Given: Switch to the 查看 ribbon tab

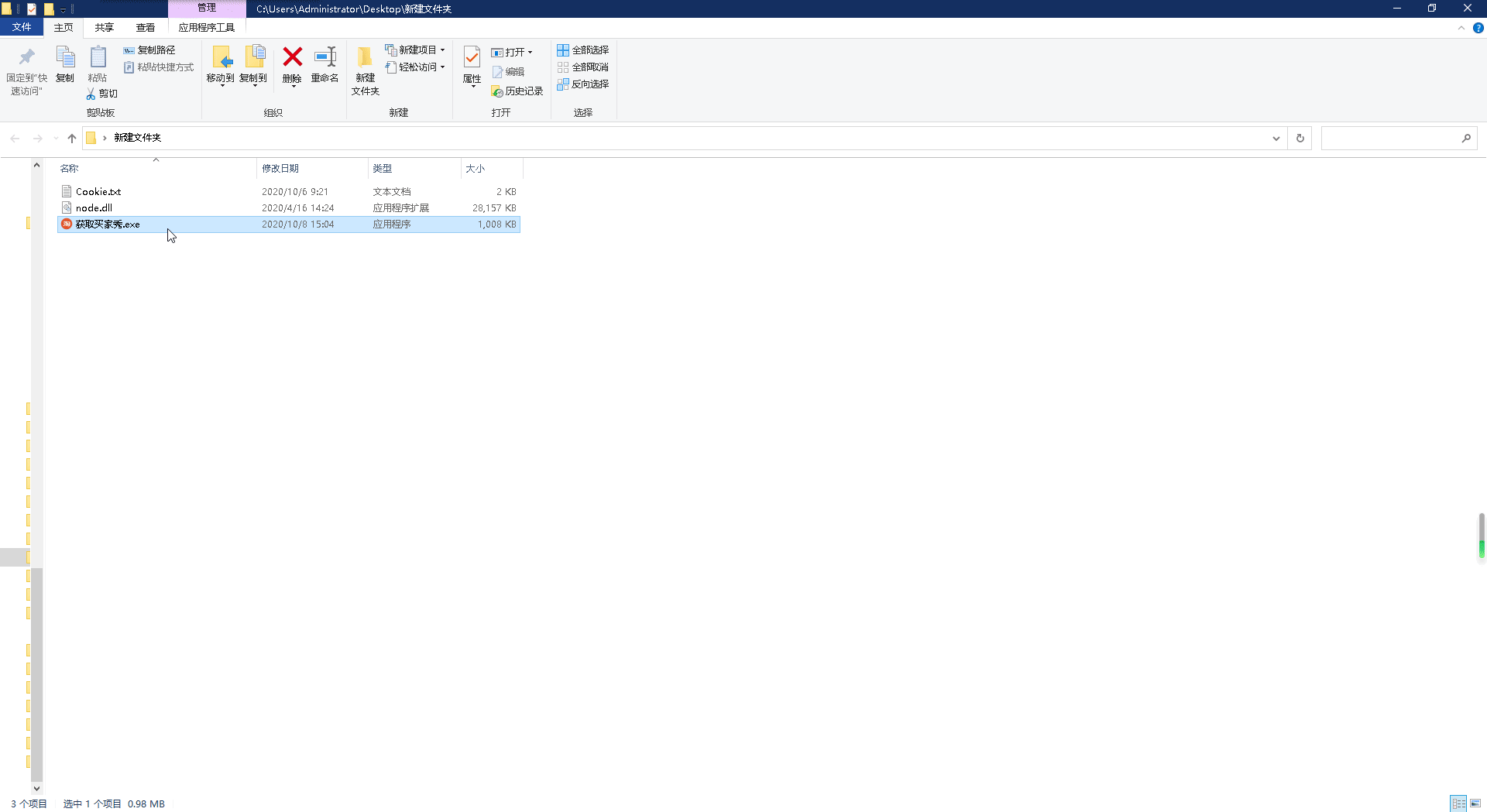Looking at the screenshot, I should click(x=145, y=26).
